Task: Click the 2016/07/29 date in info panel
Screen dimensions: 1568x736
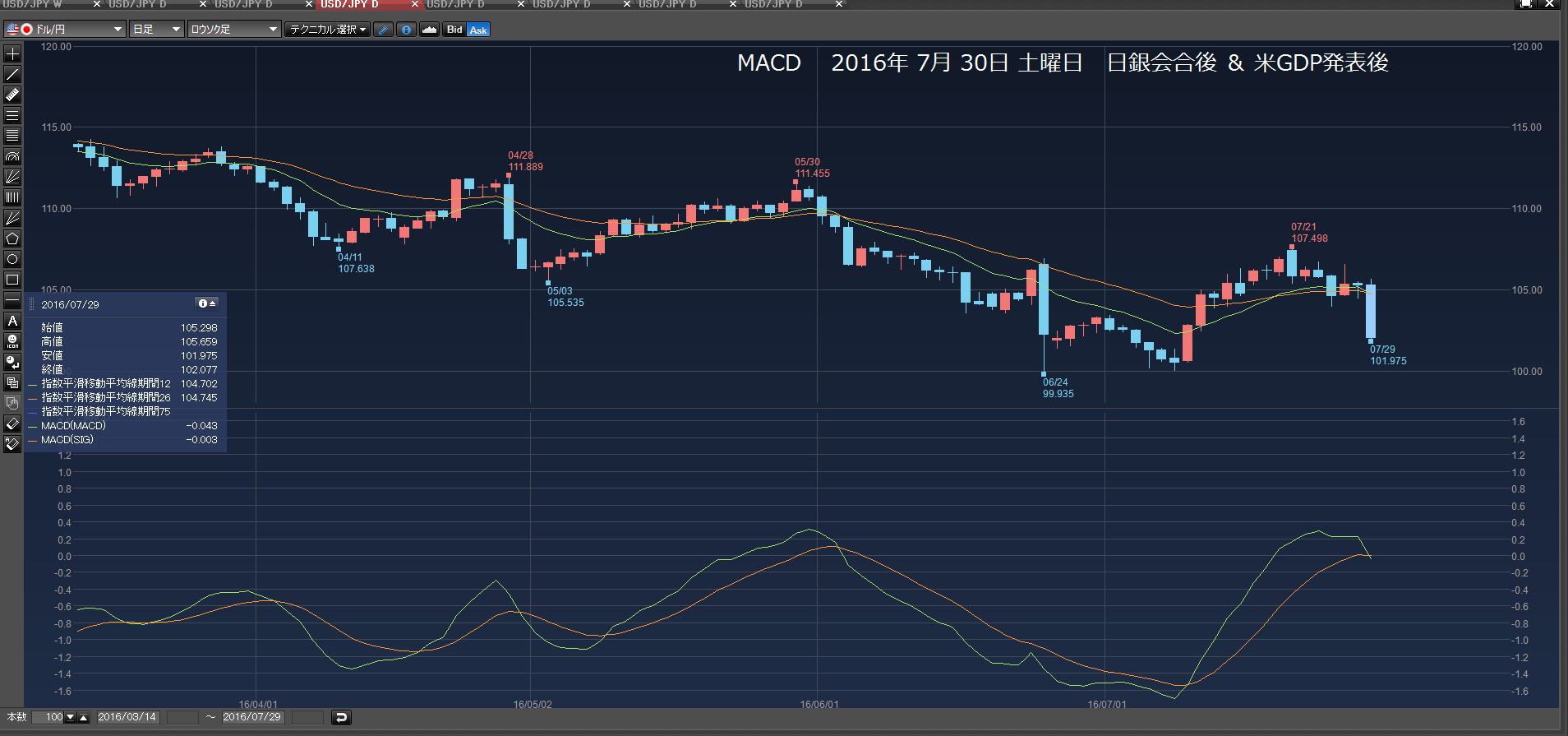Action: click(70, 304)
